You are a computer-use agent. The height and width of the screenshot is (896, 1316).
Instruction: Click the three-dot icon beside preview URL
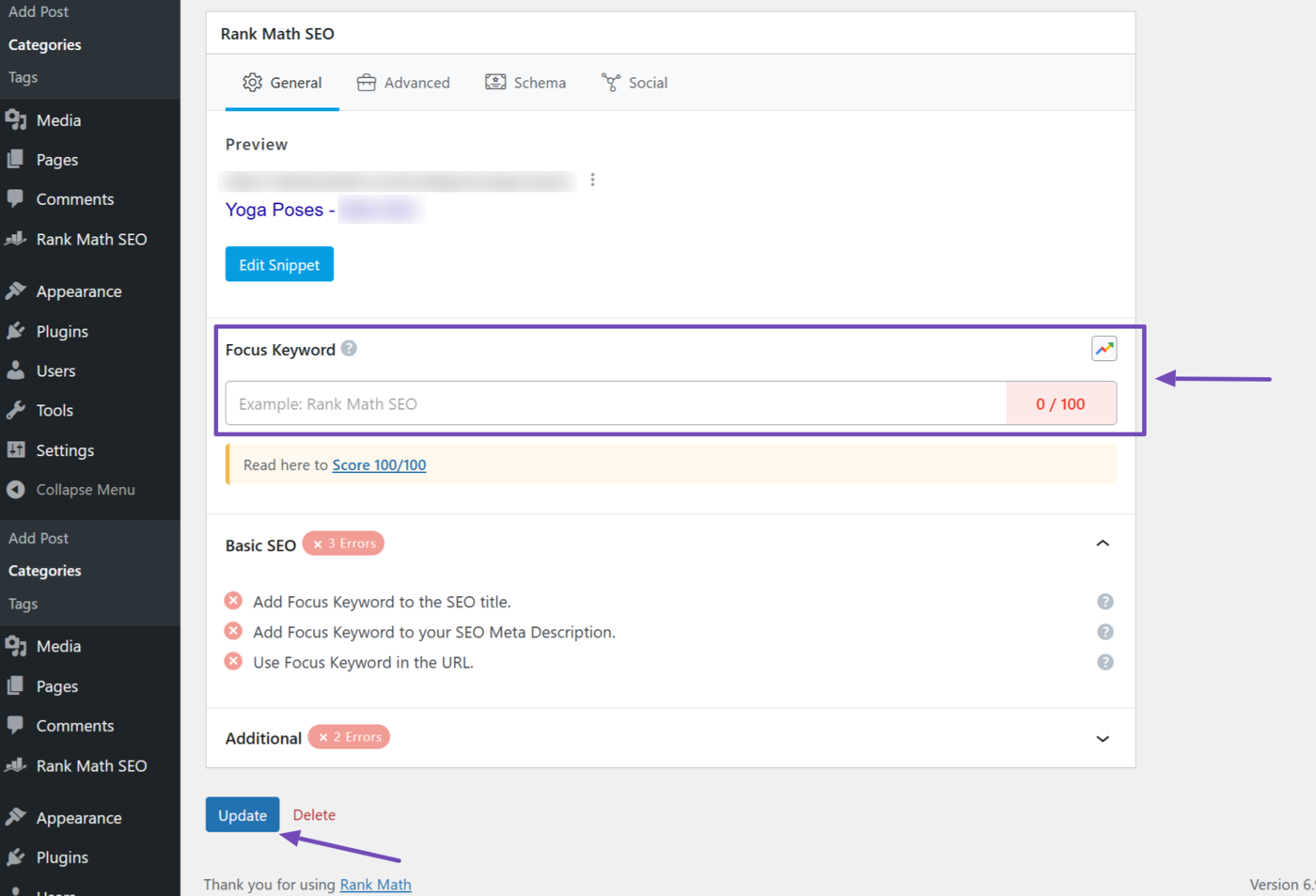(x=592, y=180)
